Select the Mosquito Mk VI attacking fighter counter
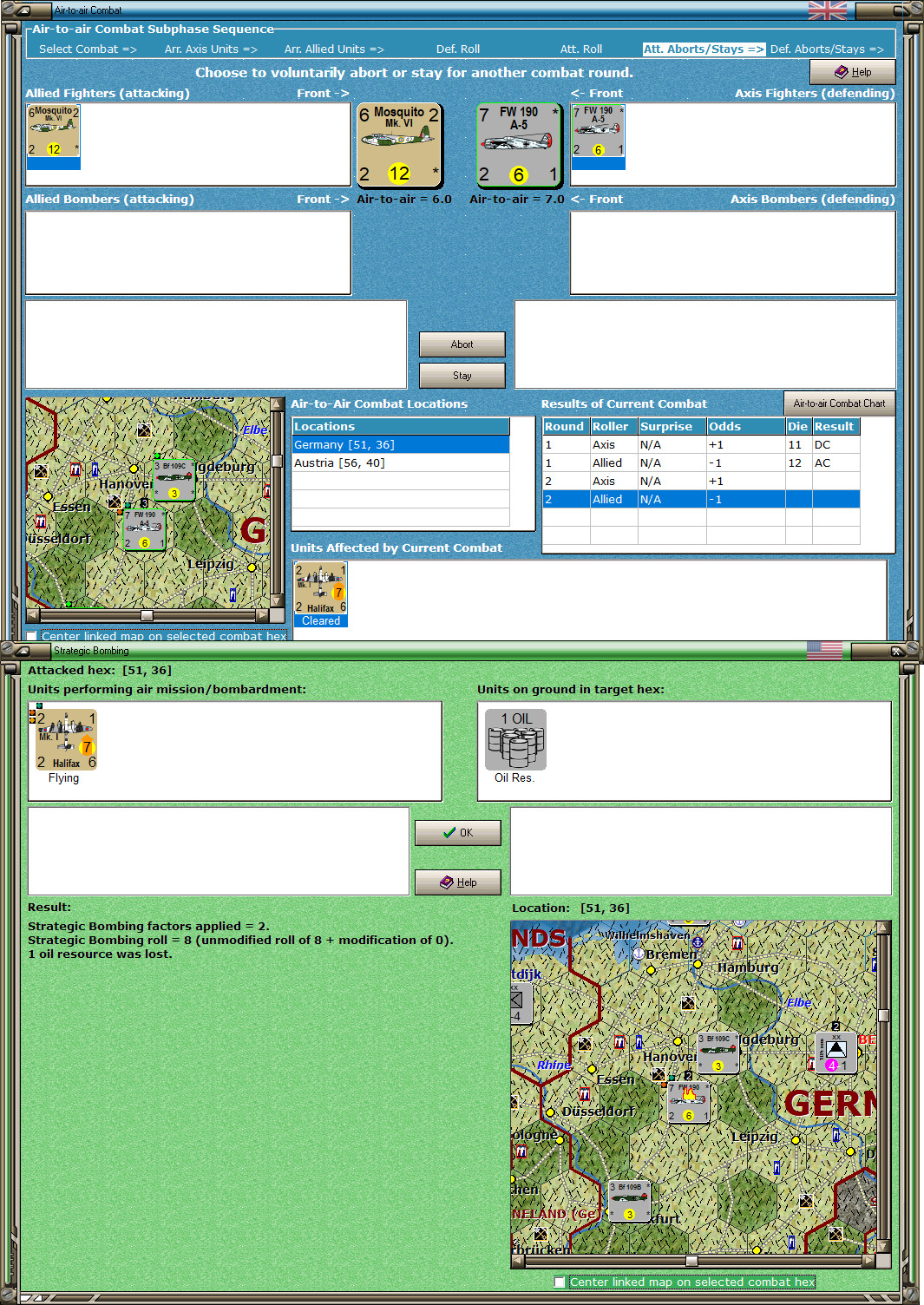 (x=398, y=144)
